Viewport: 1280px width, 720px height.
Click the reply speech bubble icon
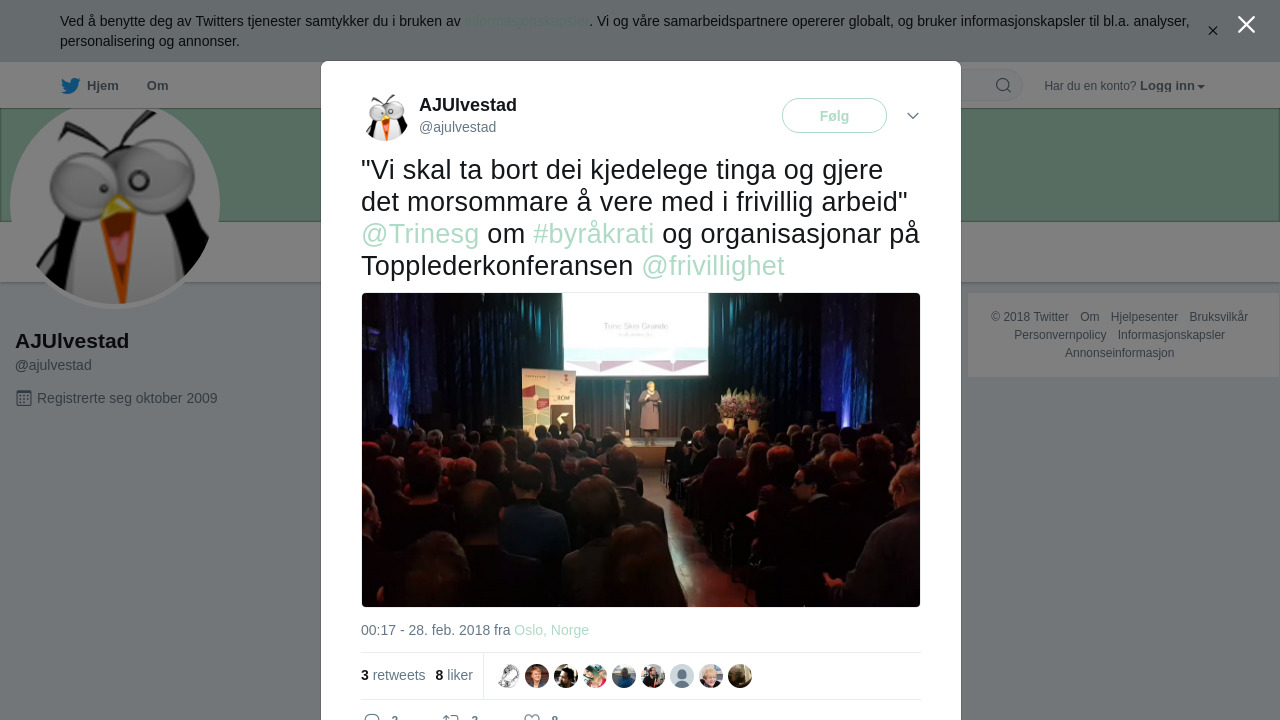tap(372, 718)
